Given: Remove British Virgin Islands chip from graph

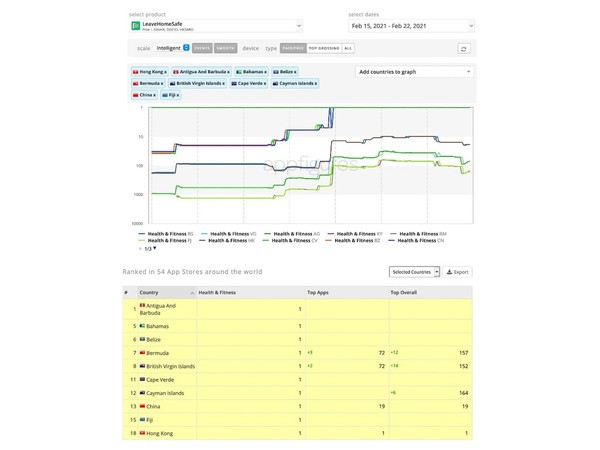Looking at the screenshot, I should pyautogui.click(x=223, y=83).
